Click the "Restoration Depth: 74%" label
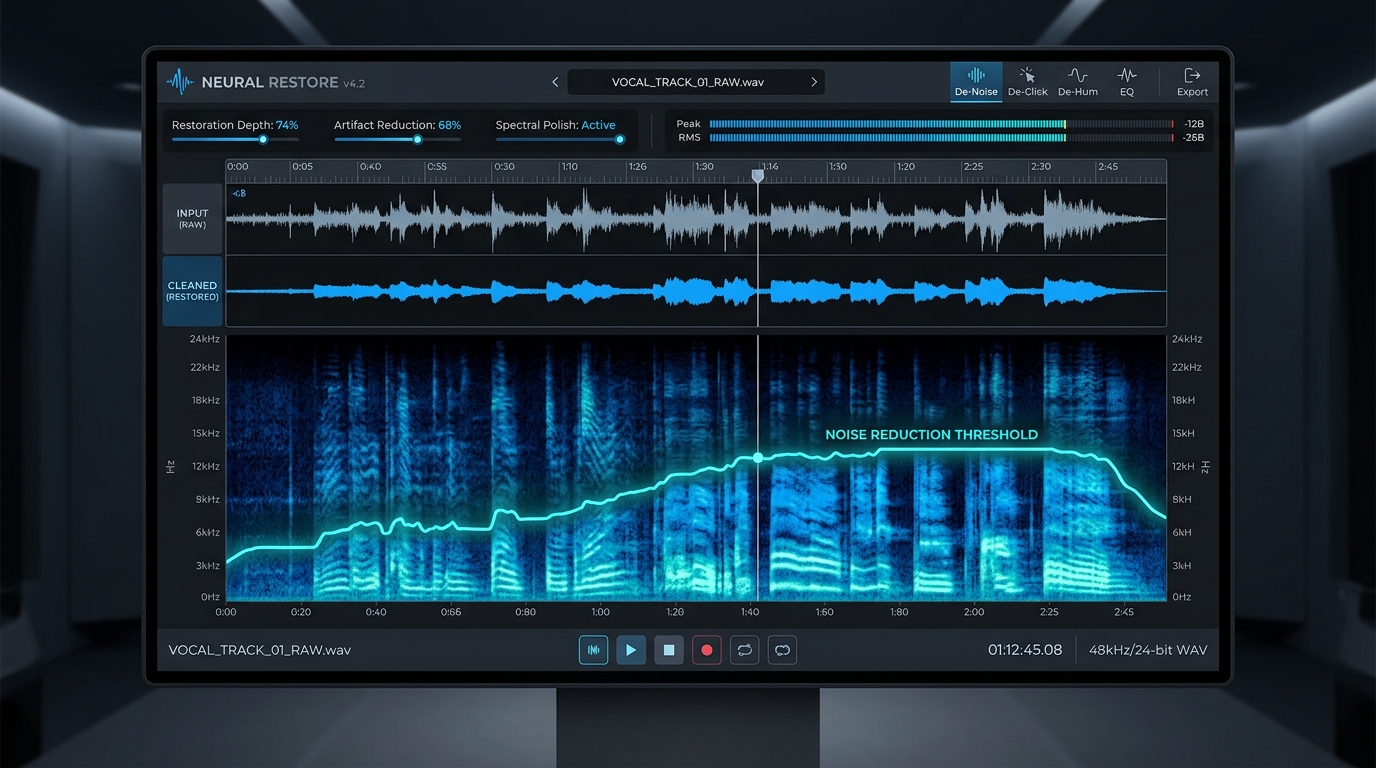This screenshot has width=1376, height=768. [235, 125]
